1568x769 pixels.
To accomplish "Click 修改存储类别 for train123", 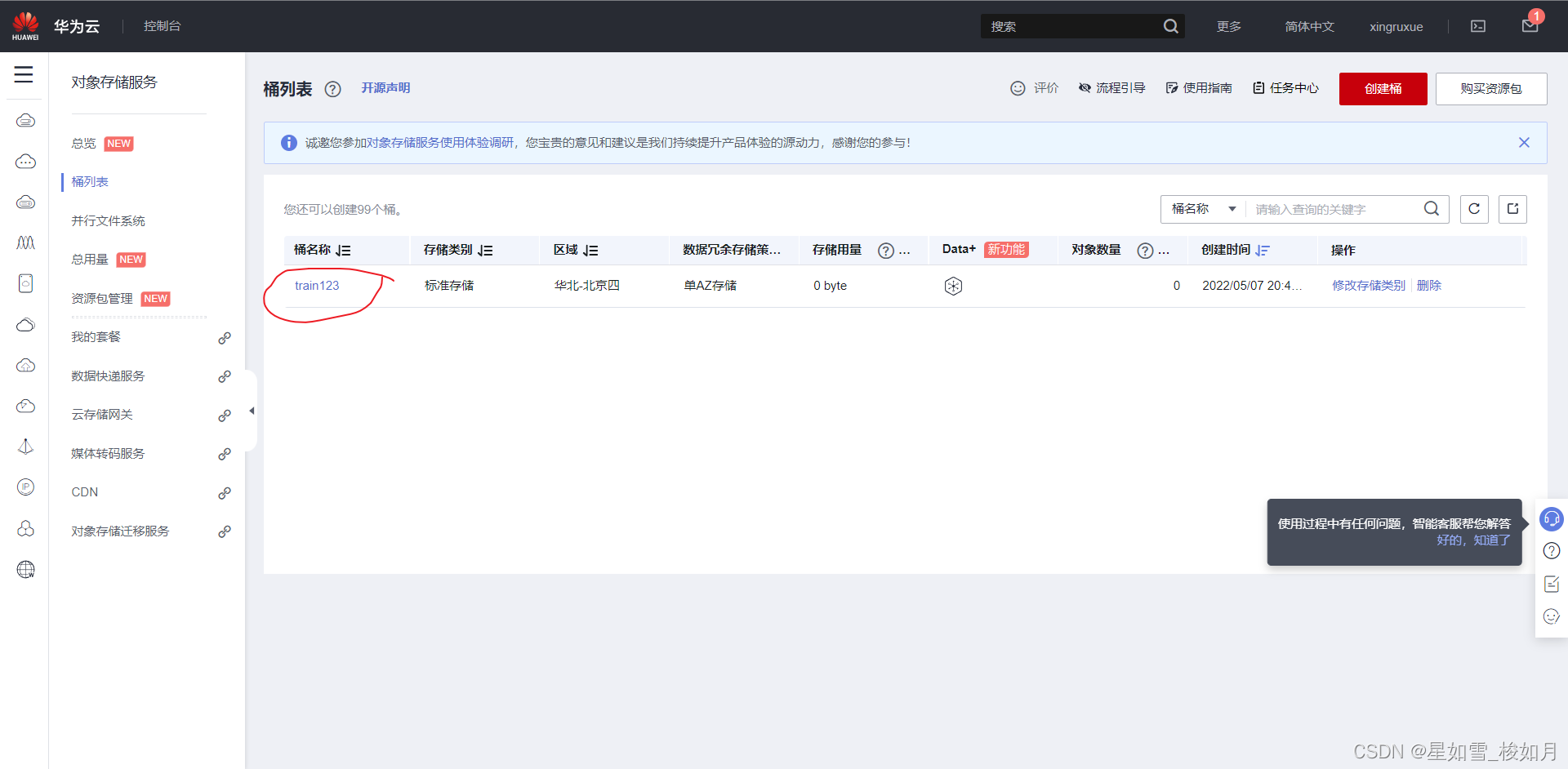I will click(1369, 286).
